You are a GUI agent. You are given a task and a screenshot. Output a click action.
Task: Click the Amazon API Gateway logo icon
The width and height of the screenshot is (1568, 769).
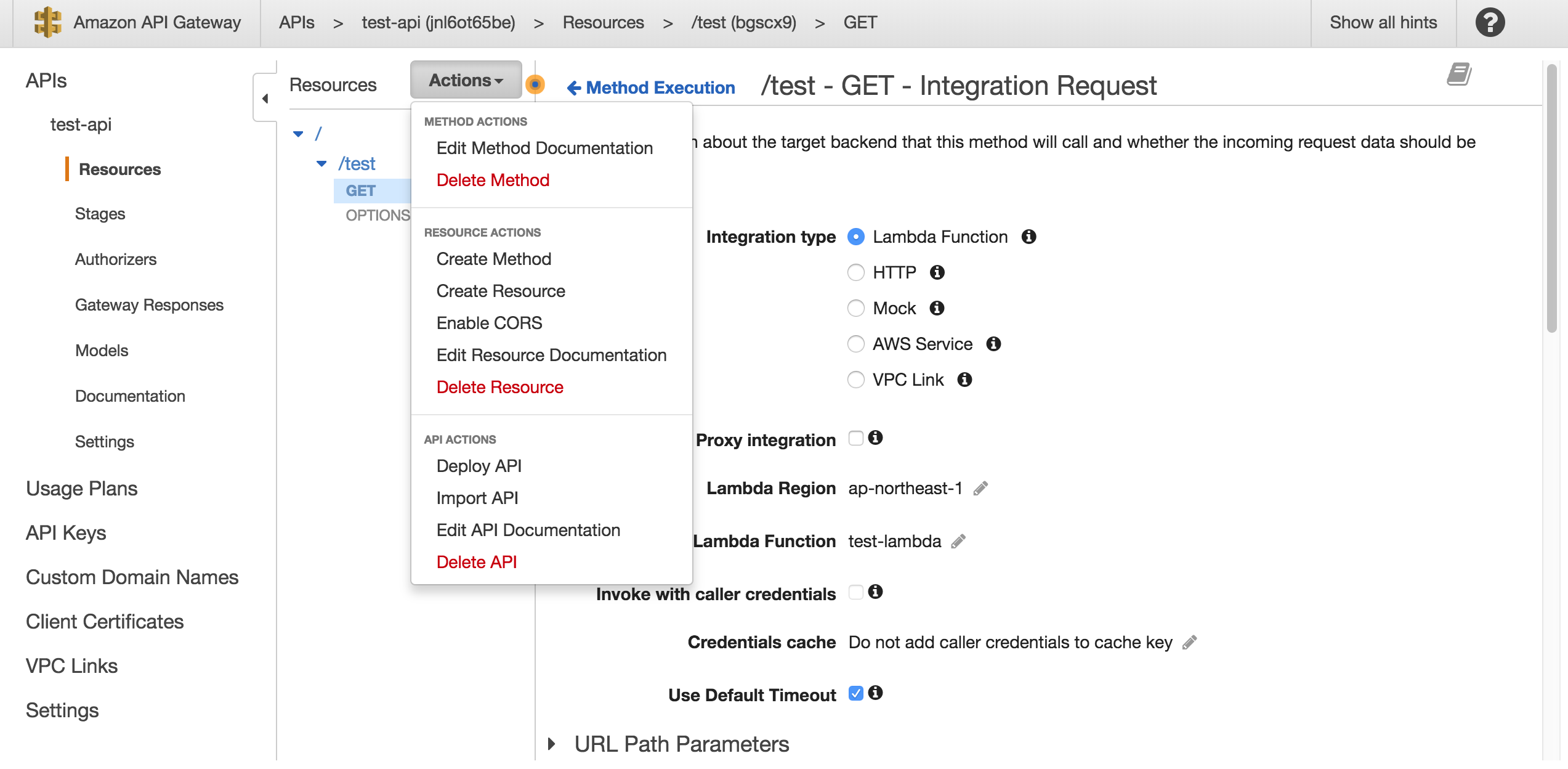click(x=47, y=22)
